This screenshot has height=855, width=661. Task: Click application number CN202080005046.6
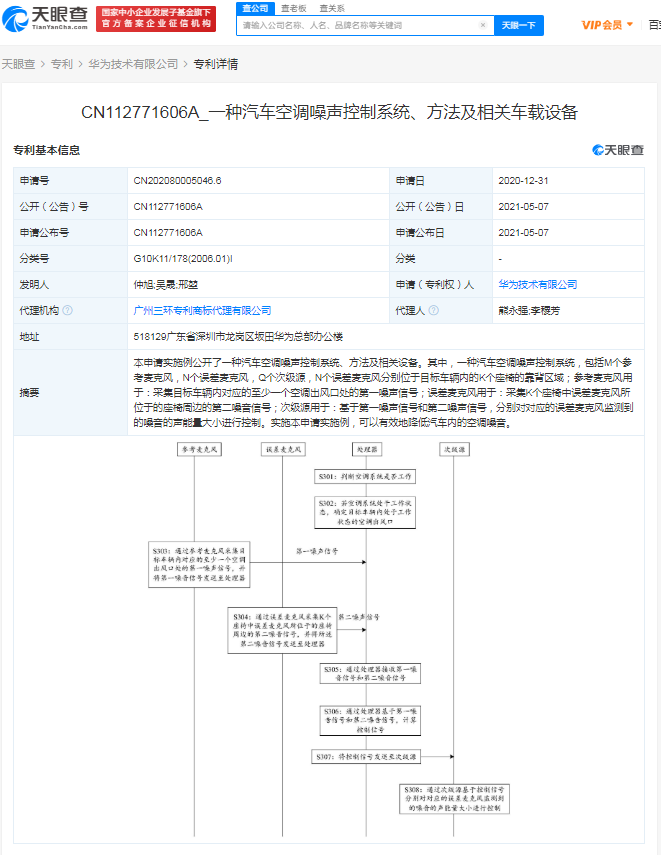pyautogui.click(x=177, y=180)
